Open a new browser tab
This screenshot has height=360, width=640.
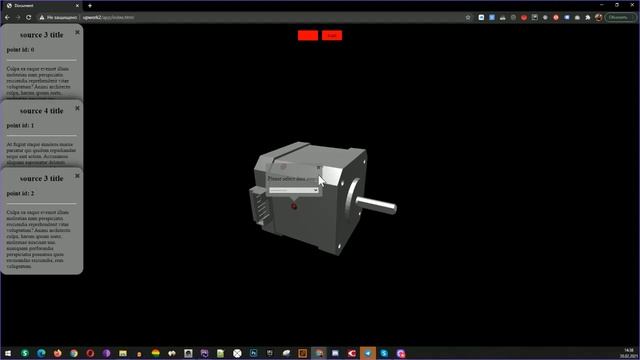point(90,6)
